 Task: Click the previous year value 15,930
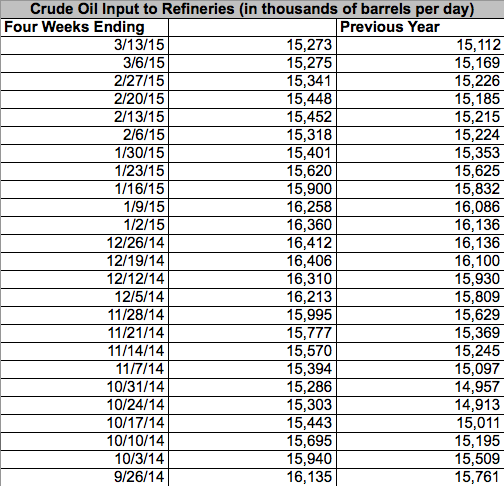(x=420, y=279)
